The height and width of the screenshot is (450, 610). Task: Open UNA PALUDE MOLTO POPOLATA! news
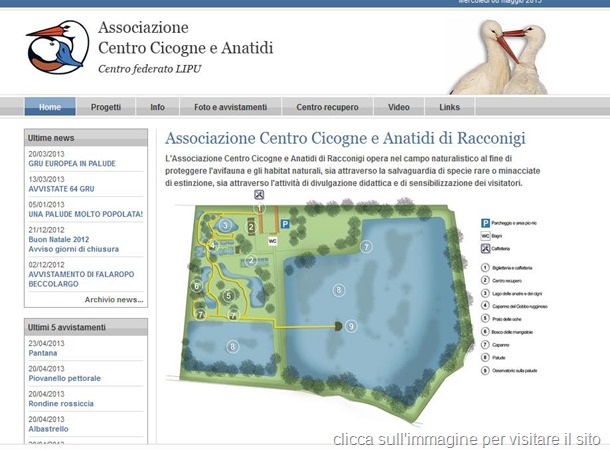point(86,214)
